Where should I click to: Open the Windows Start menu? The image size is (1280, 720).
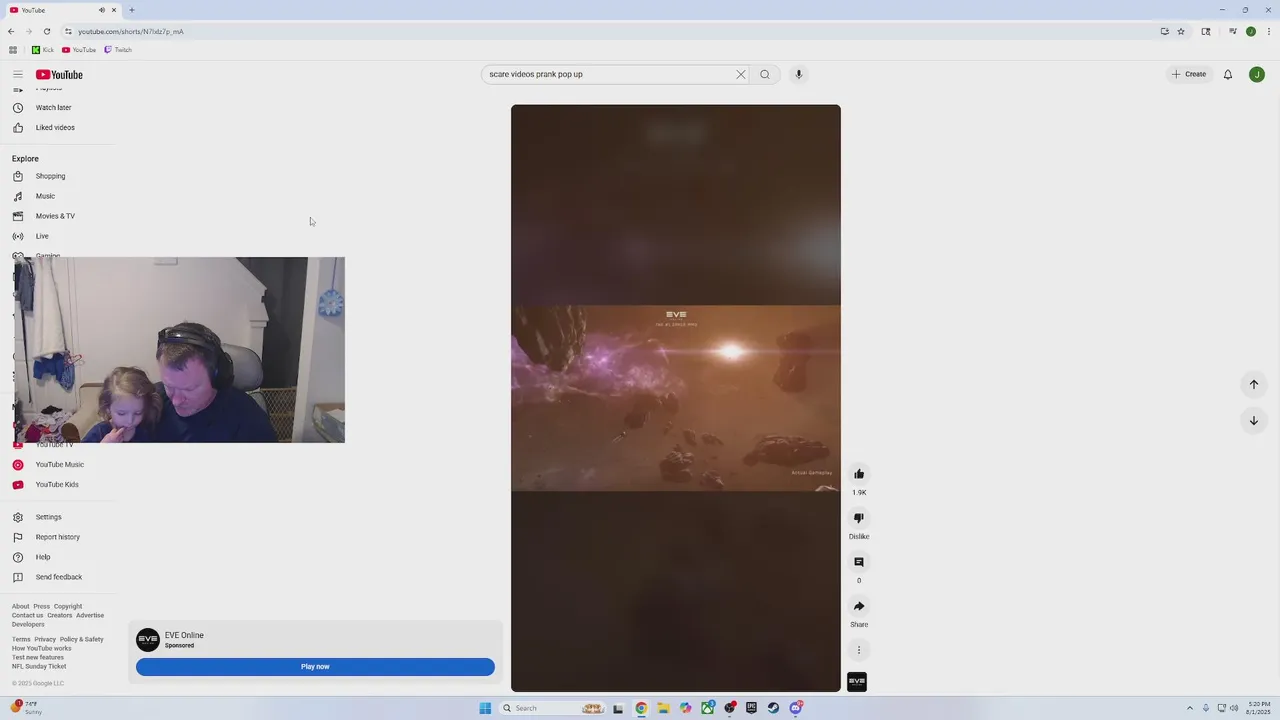(x=485, y=708)
